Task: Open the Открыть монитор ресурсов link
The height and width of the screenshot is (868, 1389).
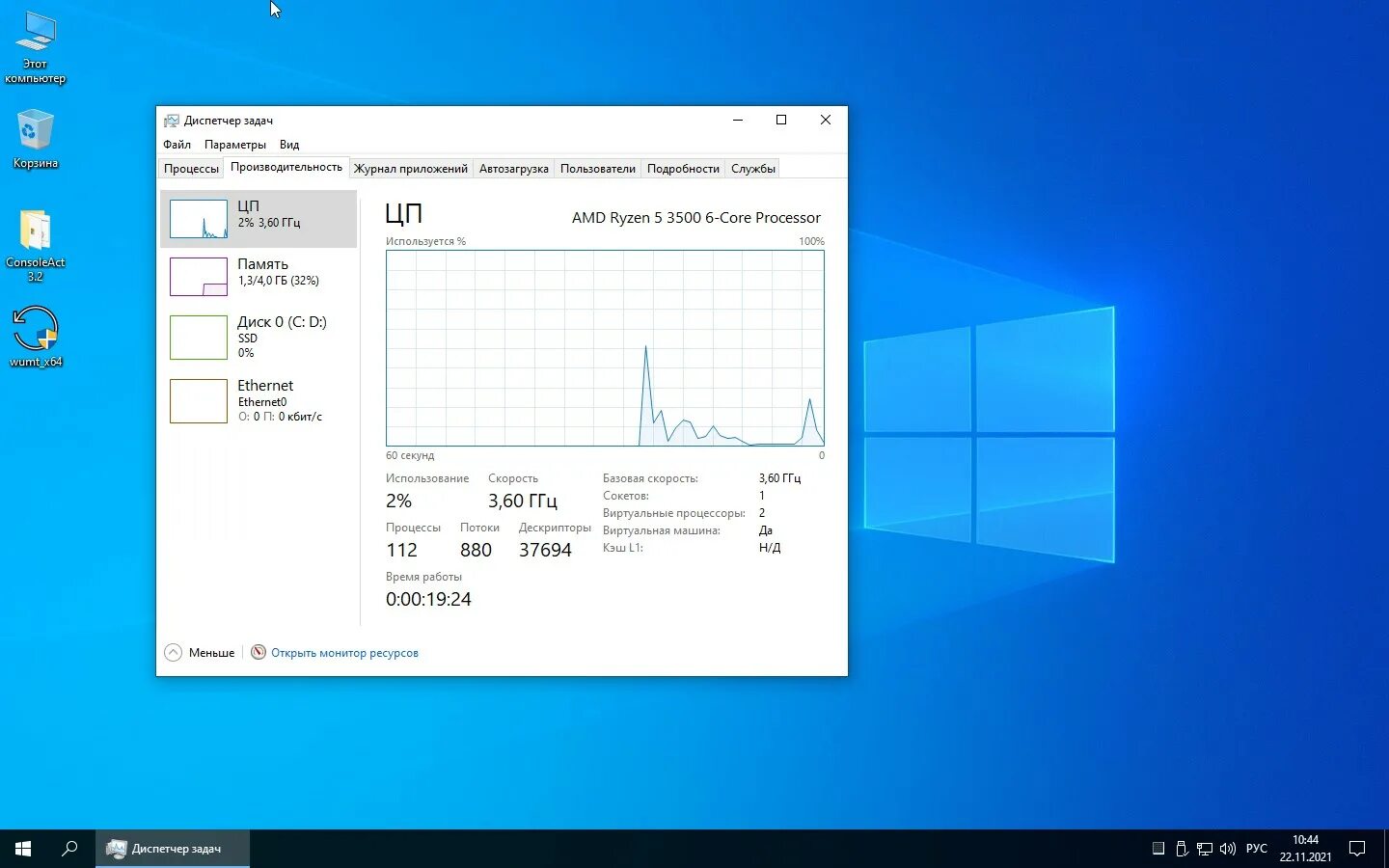Action: pyautogui.click(x=344, y=653)
